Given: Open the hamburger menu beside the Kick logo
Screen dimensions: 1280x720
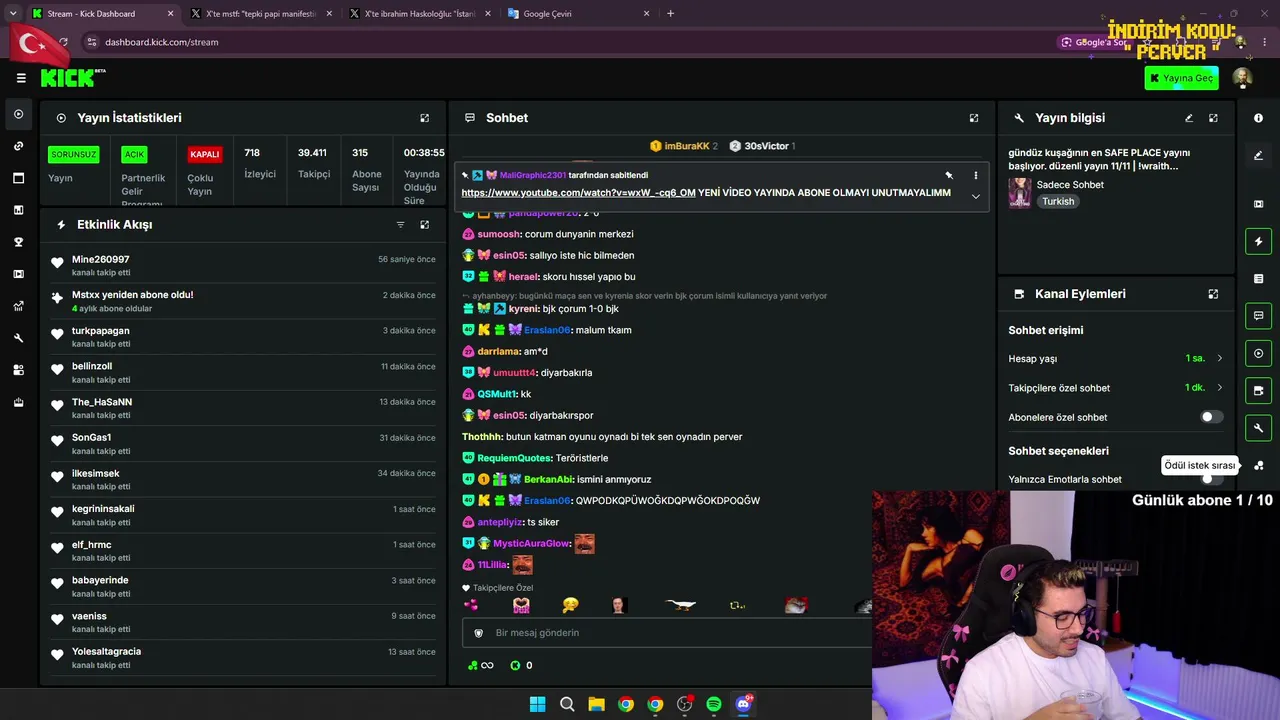Looking at the screenshot, I should (x=21, y=78).
